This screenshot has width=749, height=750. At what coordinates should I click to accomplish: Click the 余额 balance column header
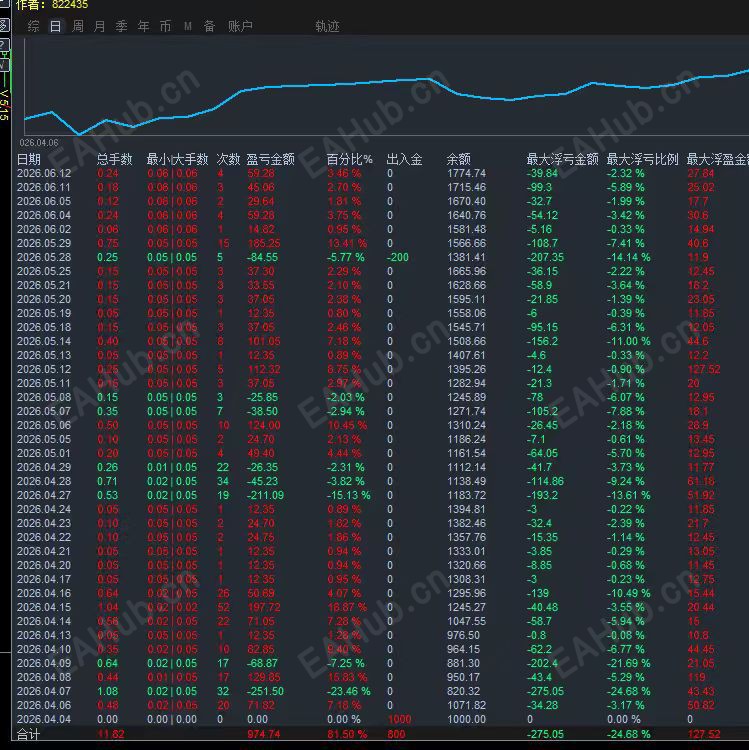458,159
